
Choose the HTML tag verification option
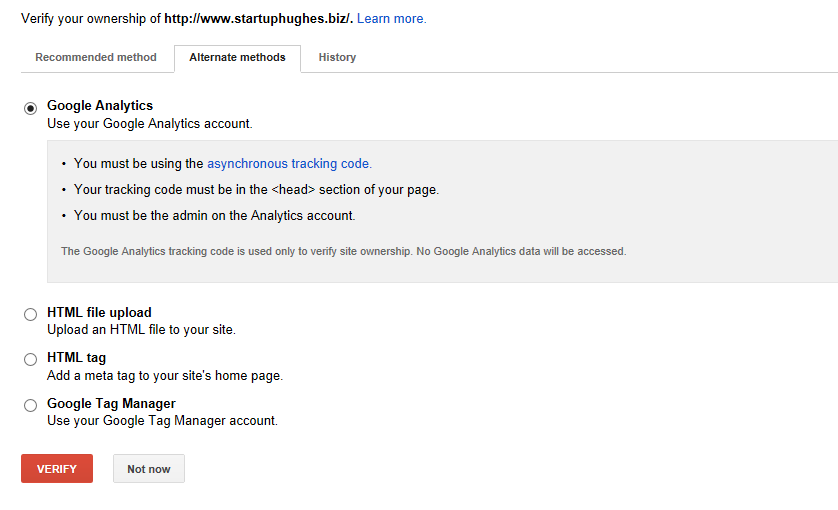30,359
